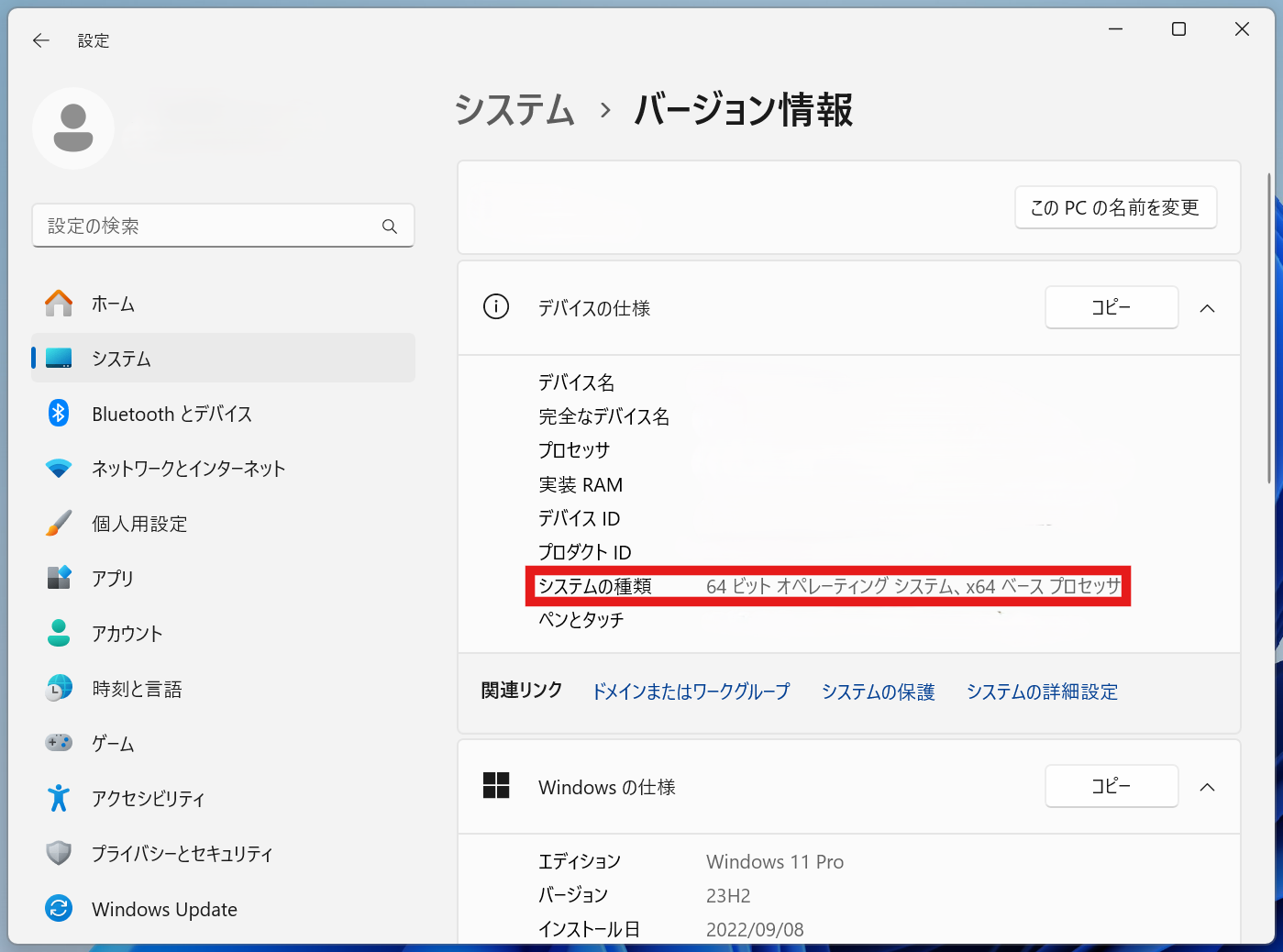Click the デバイス名 label
The height and width of the screenshot is (952, 1283).
coord(576,382)
